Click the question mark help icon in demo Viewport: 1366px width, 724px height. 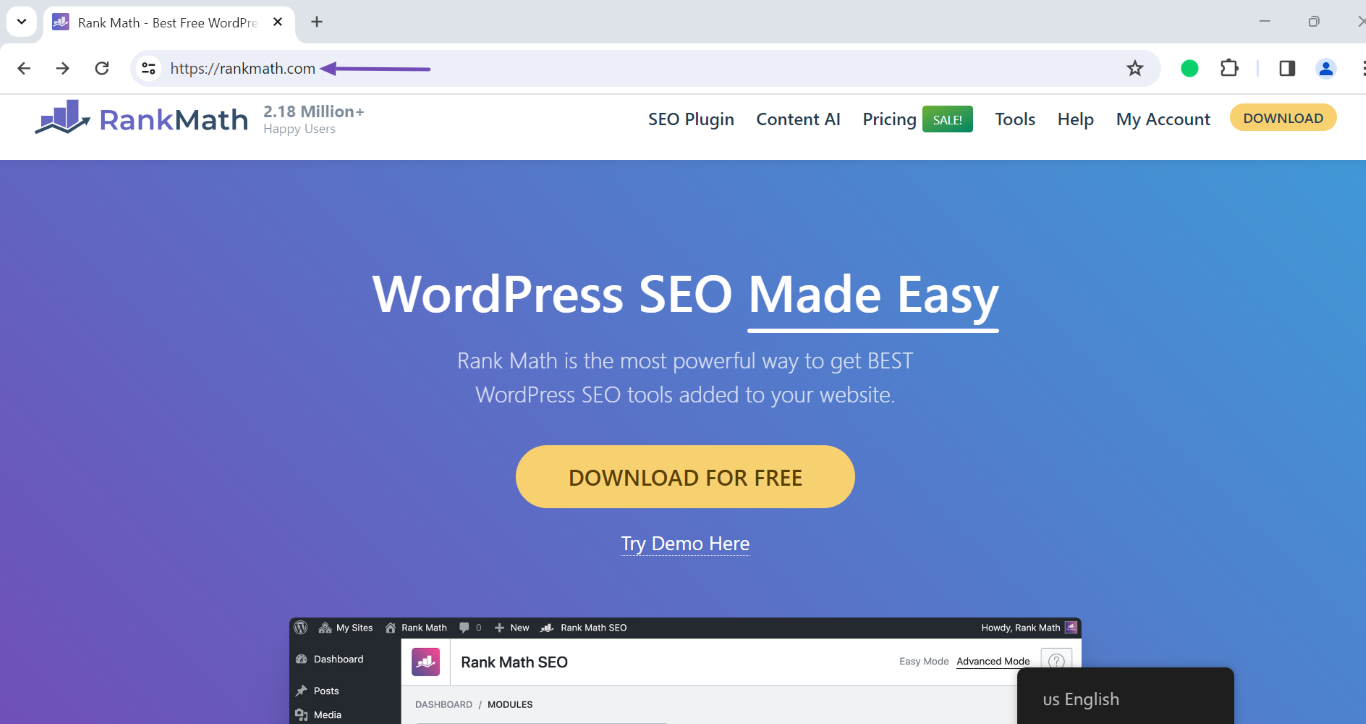click(1056, 661)
